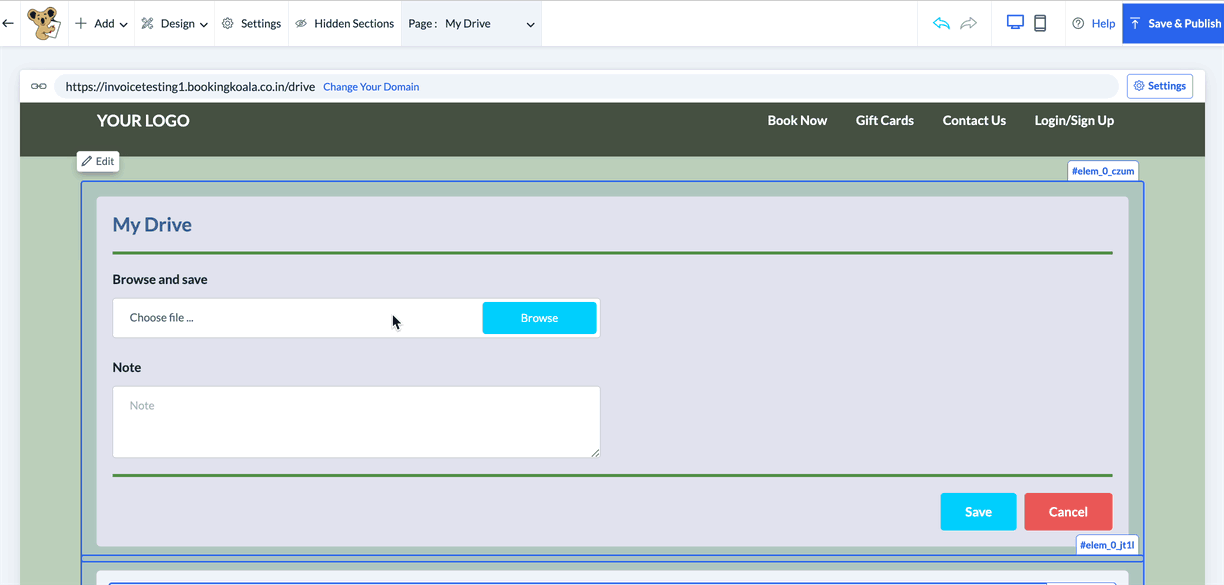Open the Add dropdown menu
This screenshot has height=585, width=1224.
tap(102, 23)
